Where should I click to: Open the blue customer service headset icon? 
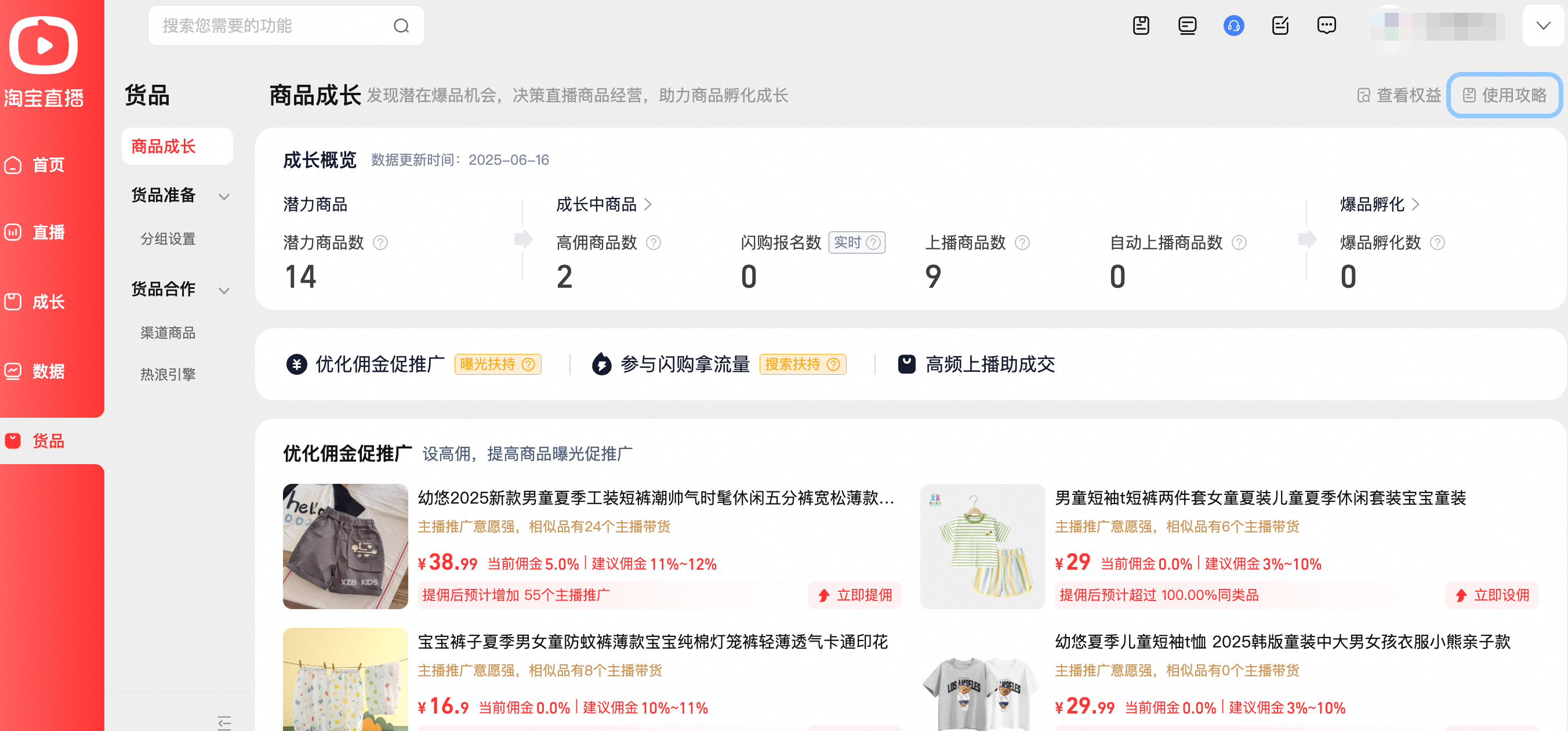[1233, 26]
